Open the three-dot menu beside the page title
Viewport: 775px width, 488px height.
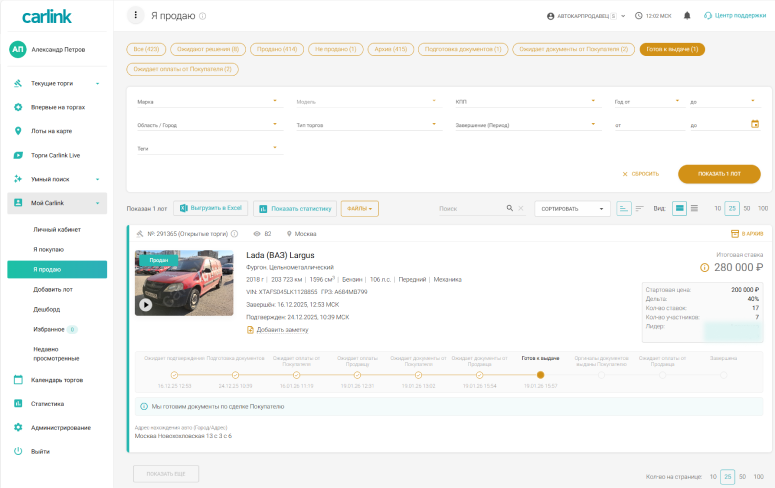(136, 16)
